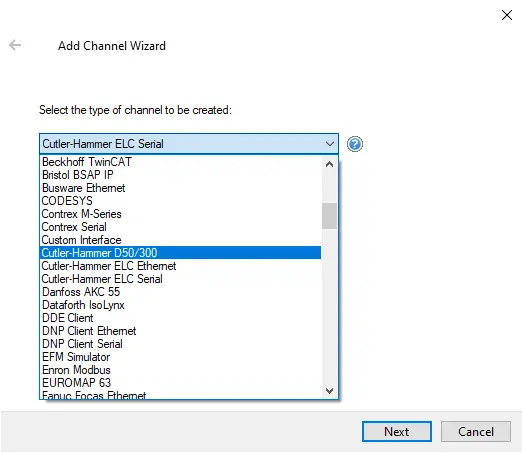Click the list scrollbar up arrow

click(x=329, y=164)
